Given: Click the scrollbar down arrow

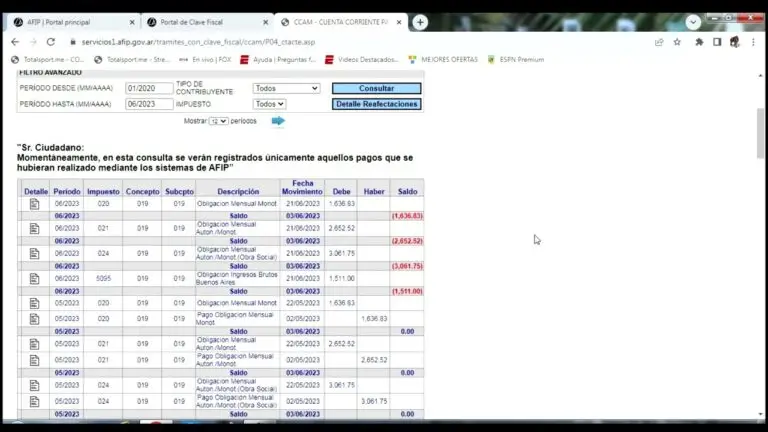Looking at the screenshot, I should pyautogui.click(x=760, y=414).
